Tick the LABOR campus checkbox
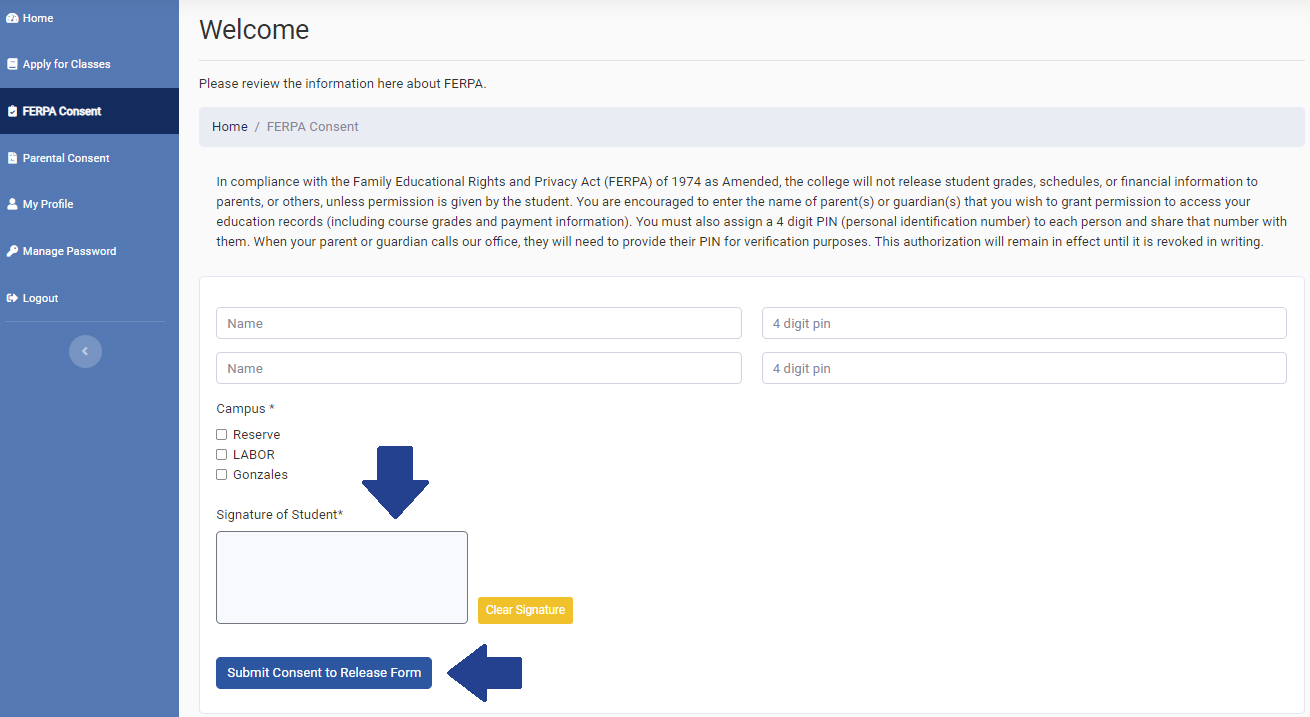1310x717 pixels. (x=222, y=455)
